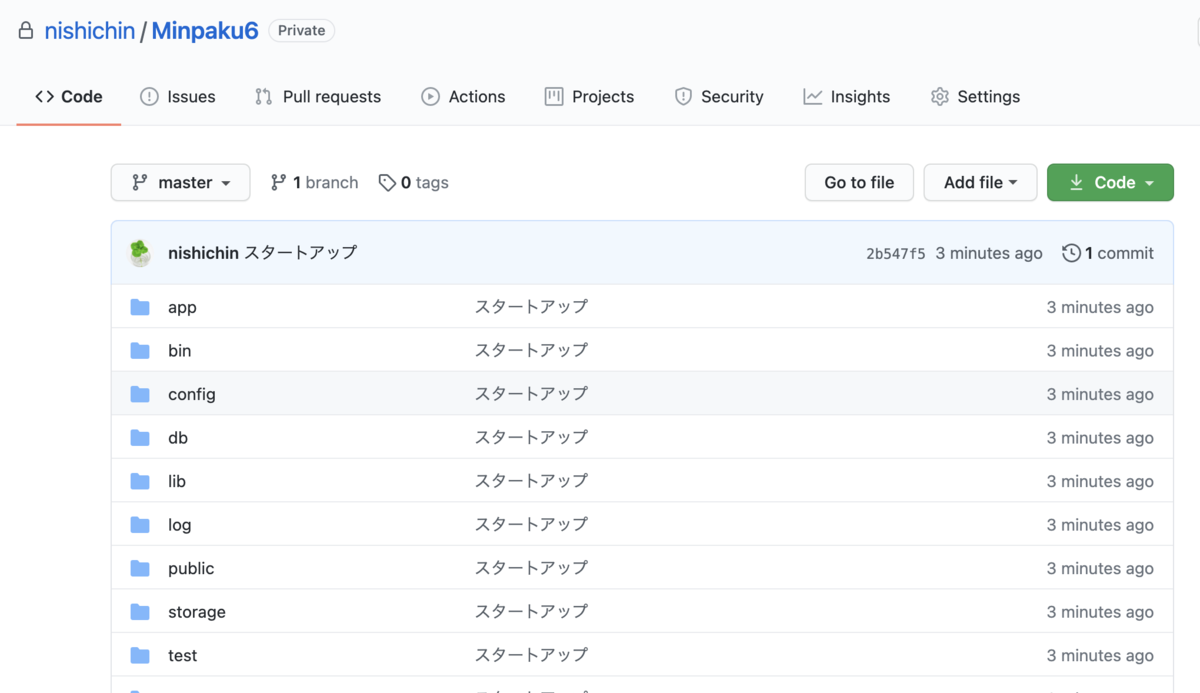Open the db folder
Viewport: 1200px width, 693px height.
(x=178, y=438)
